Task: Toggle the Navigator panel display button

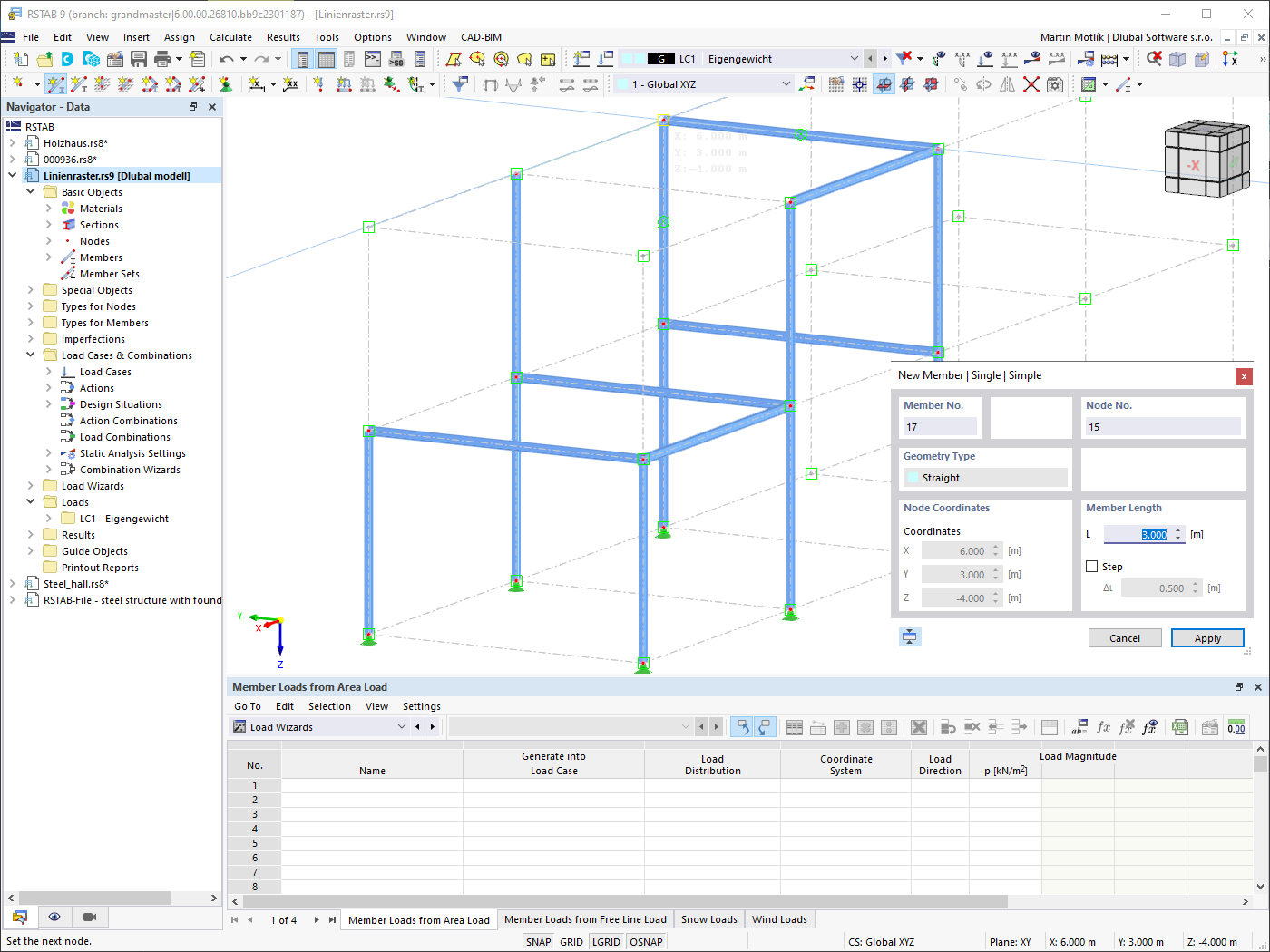Action: 302,59
